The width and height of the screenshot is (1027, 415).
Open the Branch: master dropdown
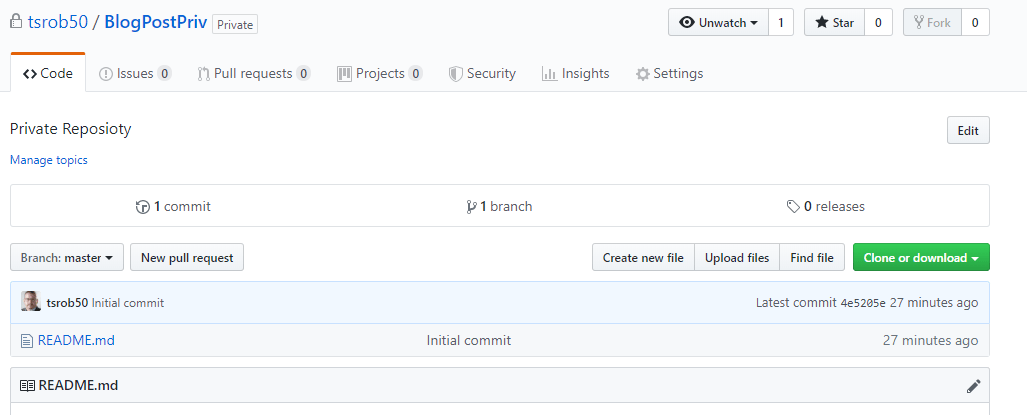[67, 258]
